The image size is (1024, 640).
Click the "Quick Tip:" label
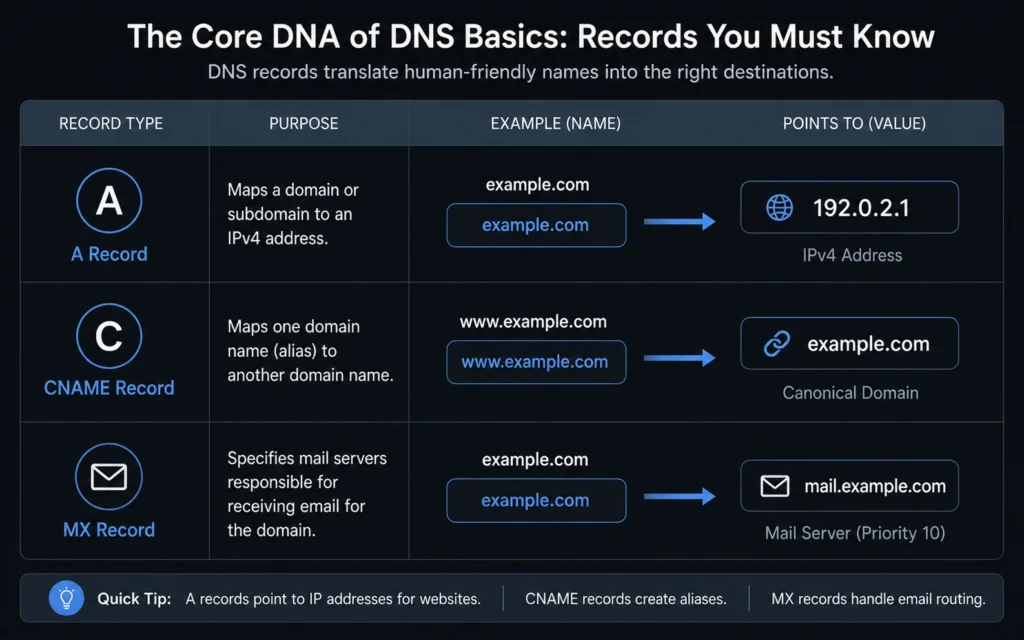tap(134, 599)
